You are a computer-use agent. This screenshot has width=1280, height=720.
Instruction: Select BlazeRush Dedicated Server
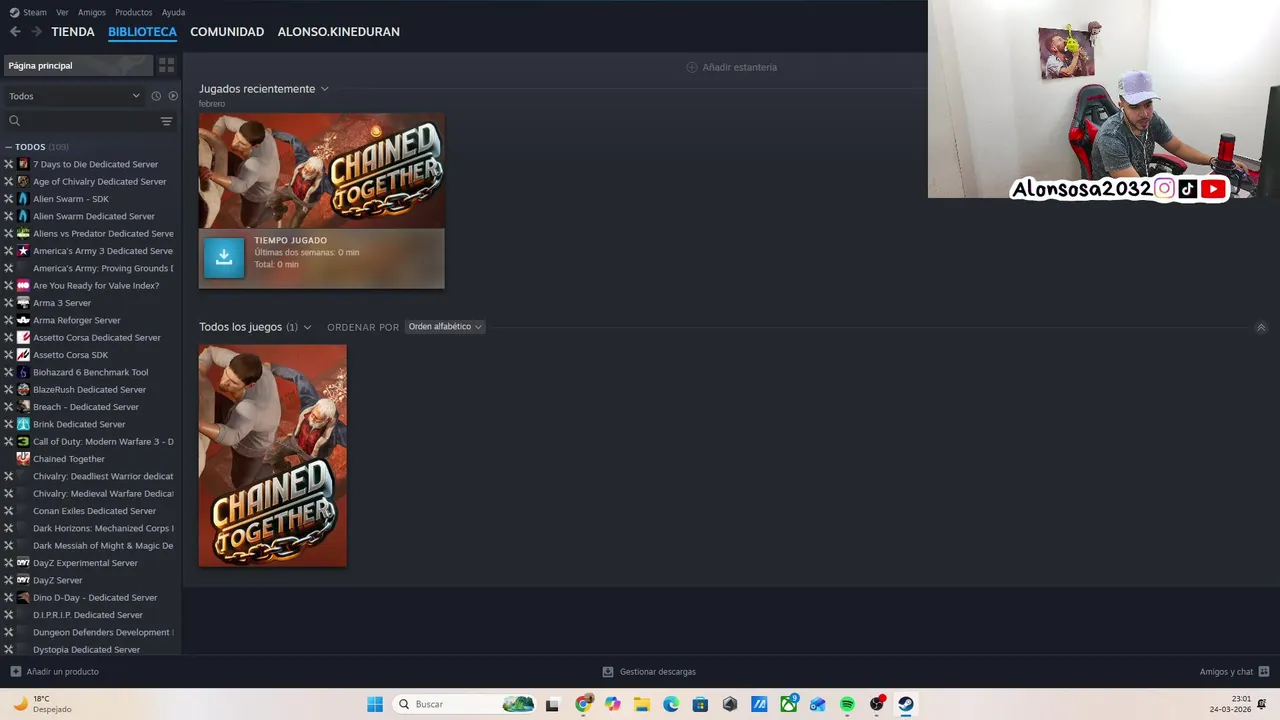point(90,389)
